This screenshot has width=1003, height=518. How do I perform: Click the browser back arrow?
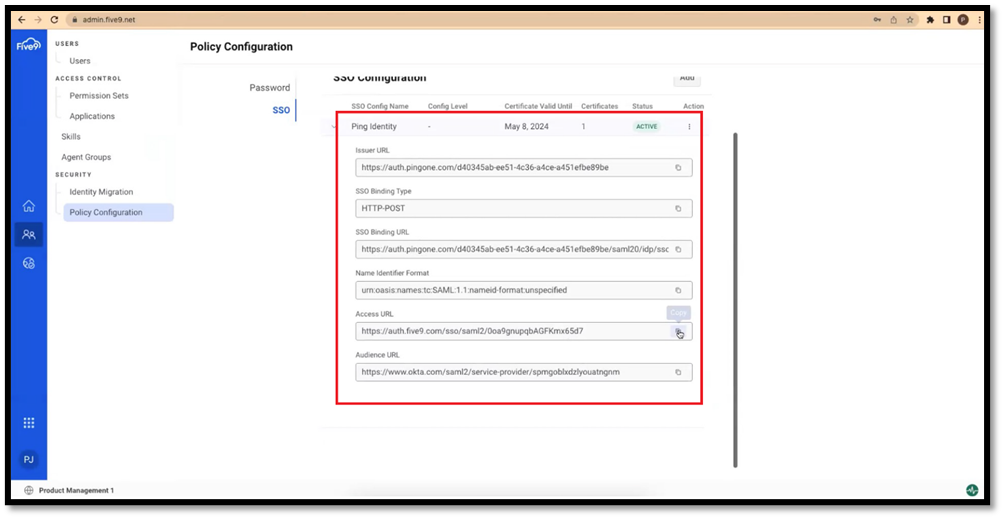[x=22, y=20]
